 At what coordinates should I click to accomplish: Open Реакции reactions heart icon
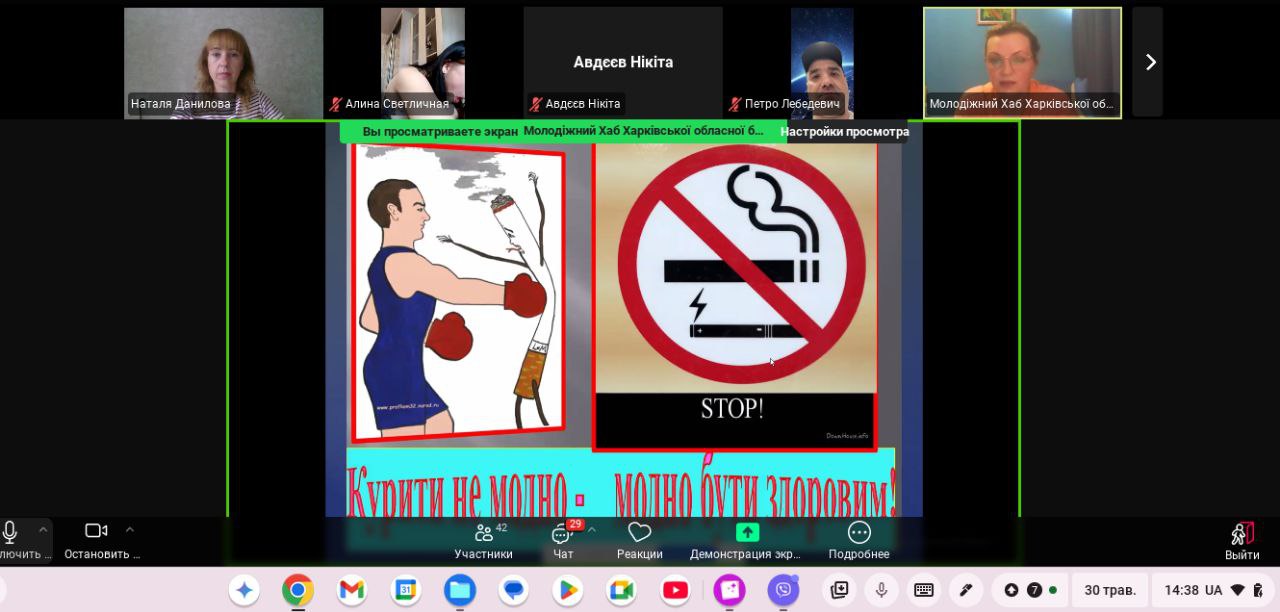[640, 540]
